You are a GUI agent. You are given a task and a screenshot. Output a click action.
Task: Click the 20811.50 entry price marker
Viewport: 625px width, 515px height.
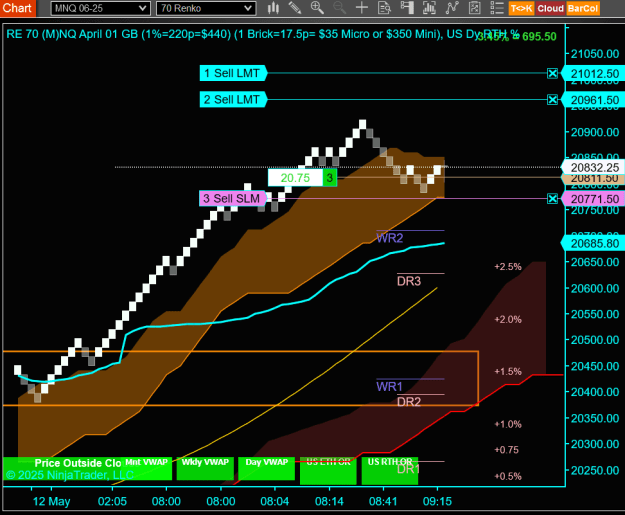pos(593,179)
